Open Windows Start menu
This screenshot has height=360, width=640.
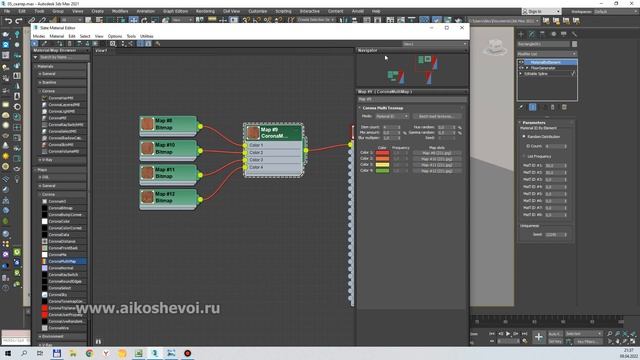pos(7,353)
